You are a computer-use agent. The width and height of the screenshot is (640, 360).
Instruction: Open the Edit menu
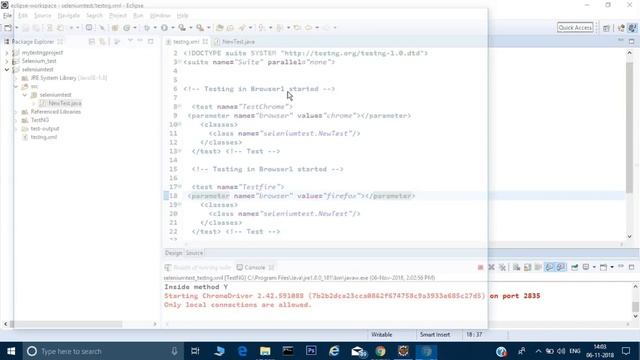pos(22,16)
